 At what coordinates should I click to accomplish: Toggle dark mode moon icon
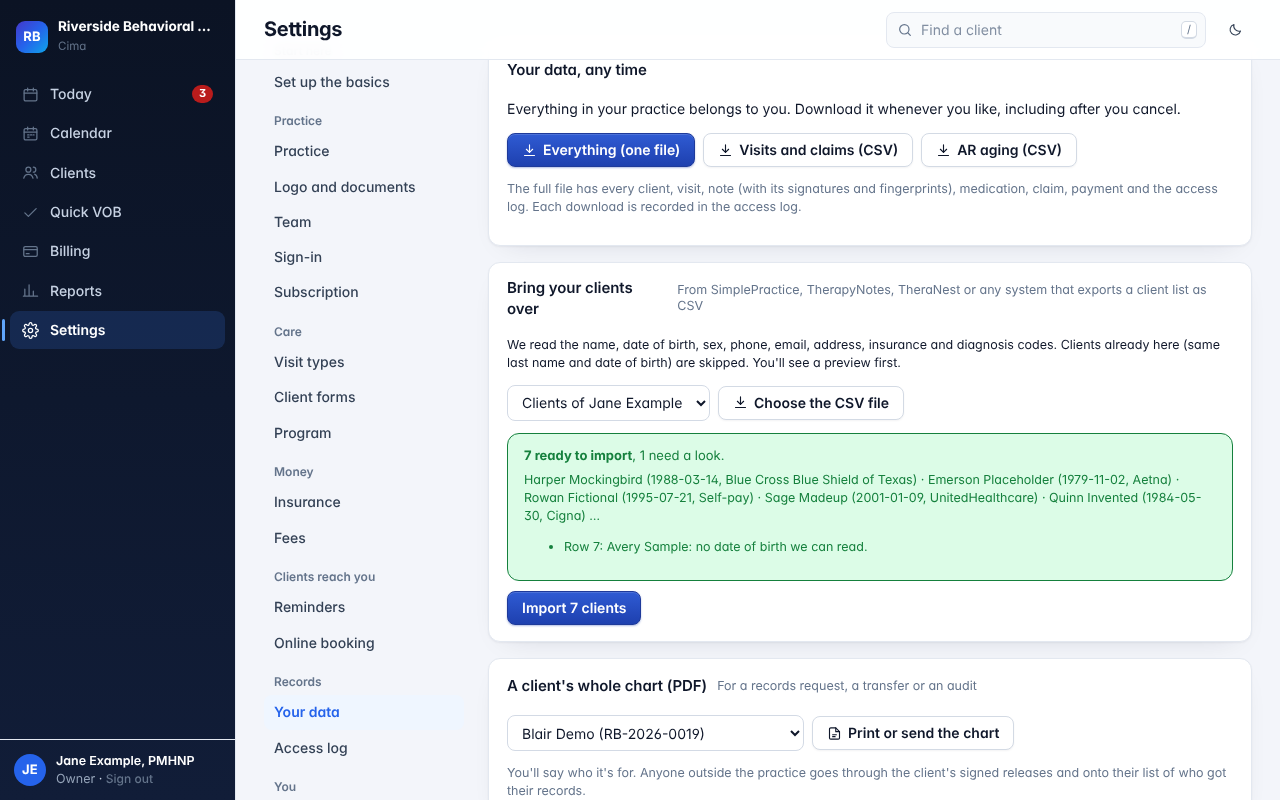1235,30
